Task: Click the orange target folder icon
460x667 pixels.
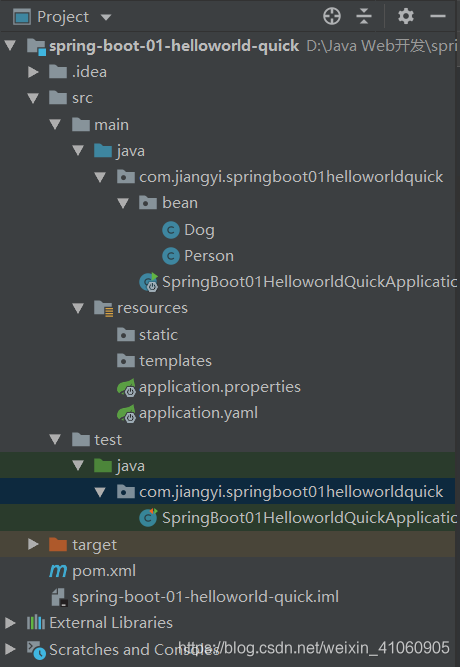Action: [58, 544]
